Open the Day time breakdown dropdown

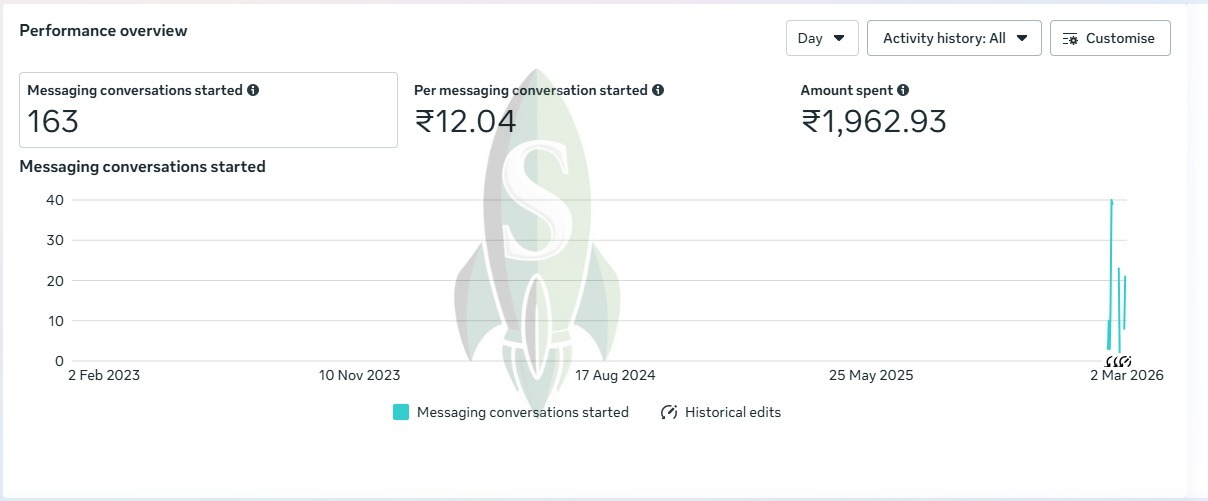(821, 38)
